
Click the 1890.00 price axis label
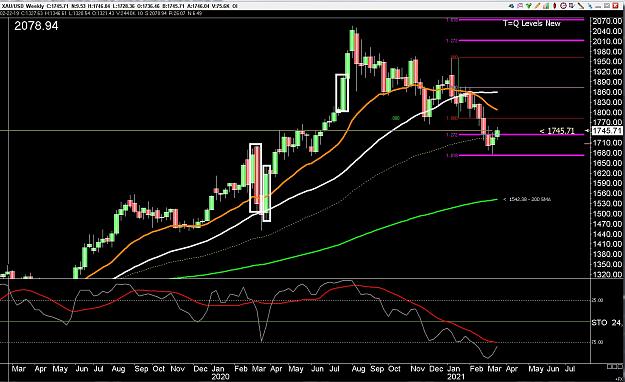click(x=607, y=82)
